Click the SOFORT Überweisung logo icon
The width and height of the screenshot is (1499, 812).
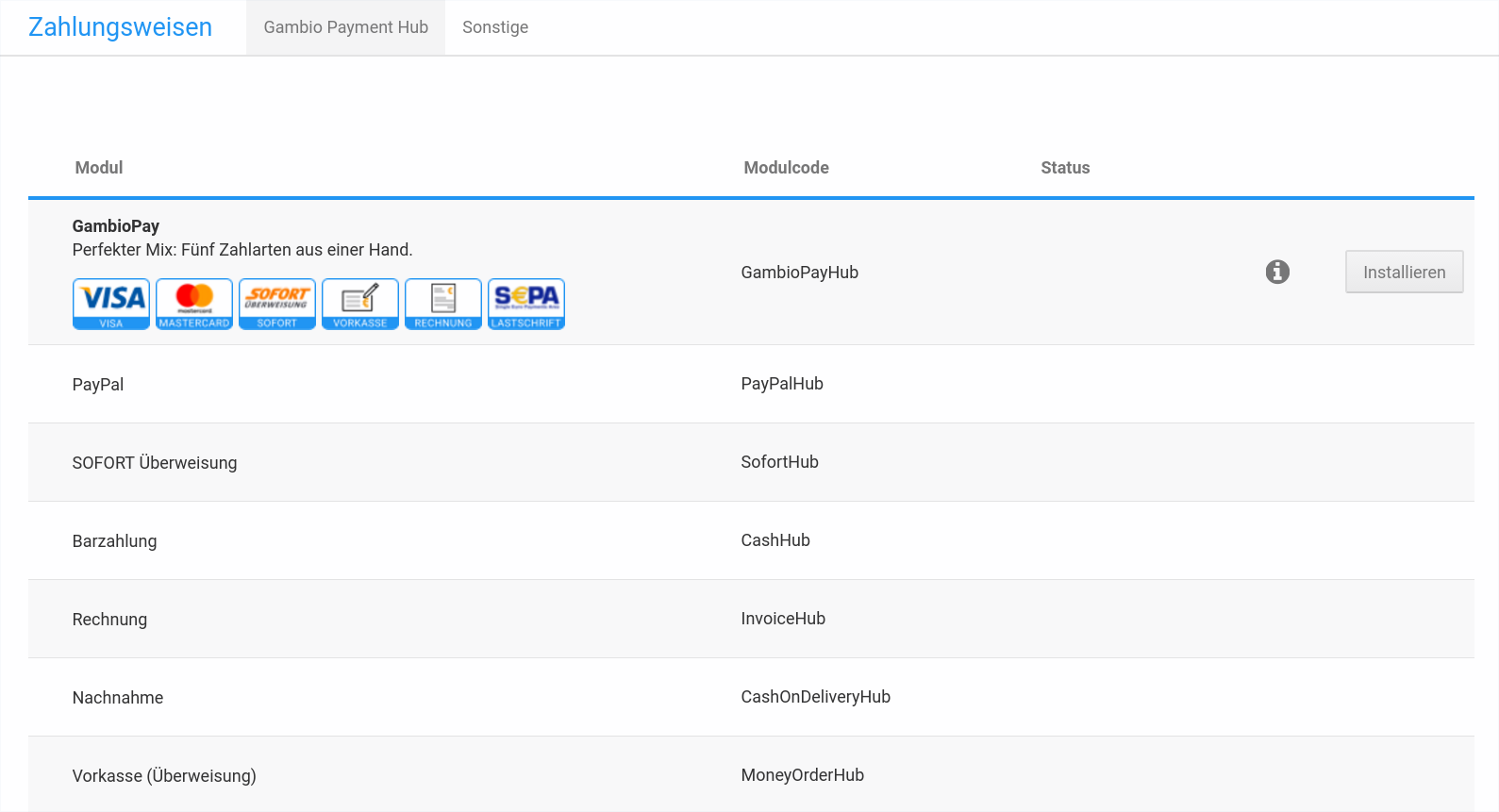[277, 304]
